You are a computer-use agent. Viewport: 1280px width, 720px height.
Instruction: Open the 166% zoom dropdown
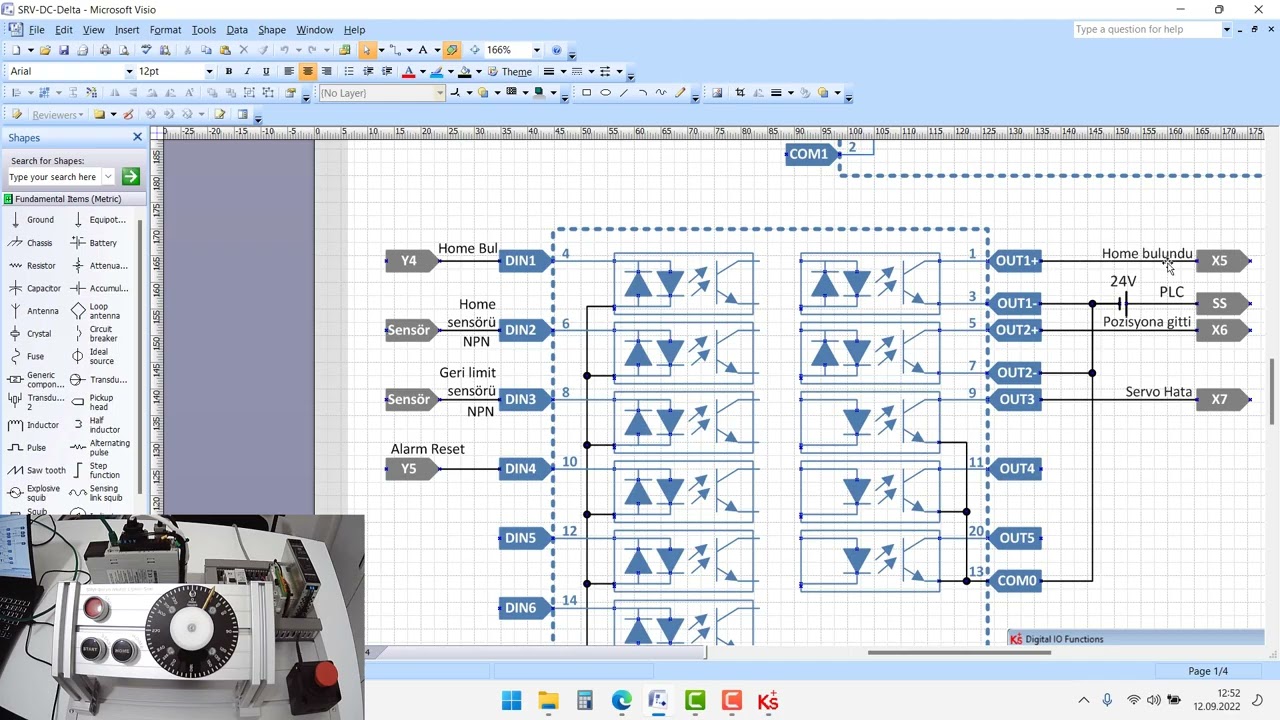pos(537,50)
